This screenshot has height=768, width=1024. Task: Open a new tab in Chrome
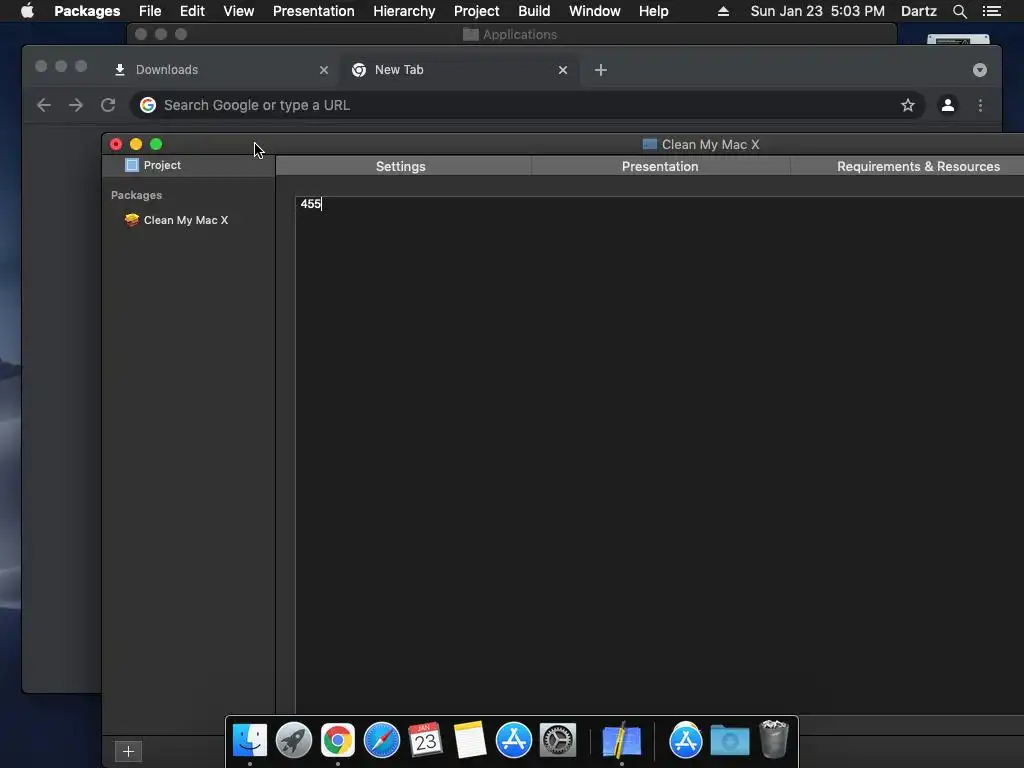click(x=601, y=70)
